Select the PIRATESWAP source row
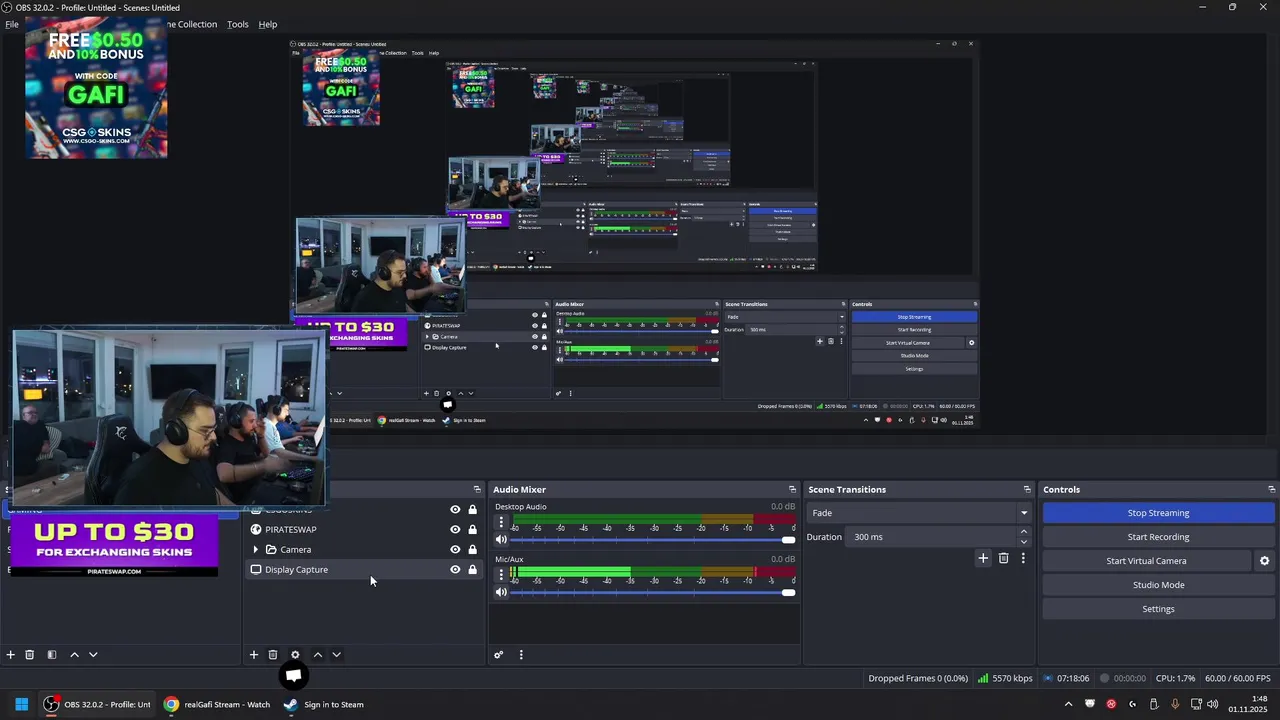The width and height of the screenshot is (1280, 720). click(x=364, y=530)
